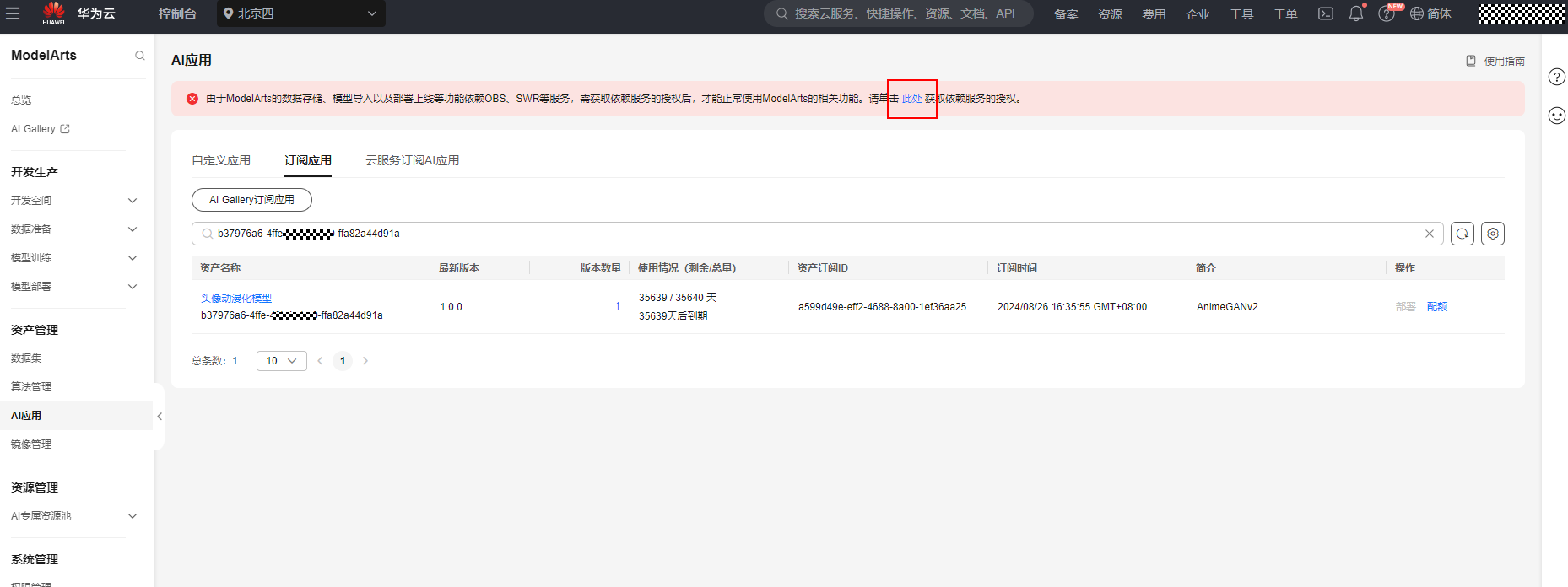Open the 控制台 console link

tap(177, 13)
